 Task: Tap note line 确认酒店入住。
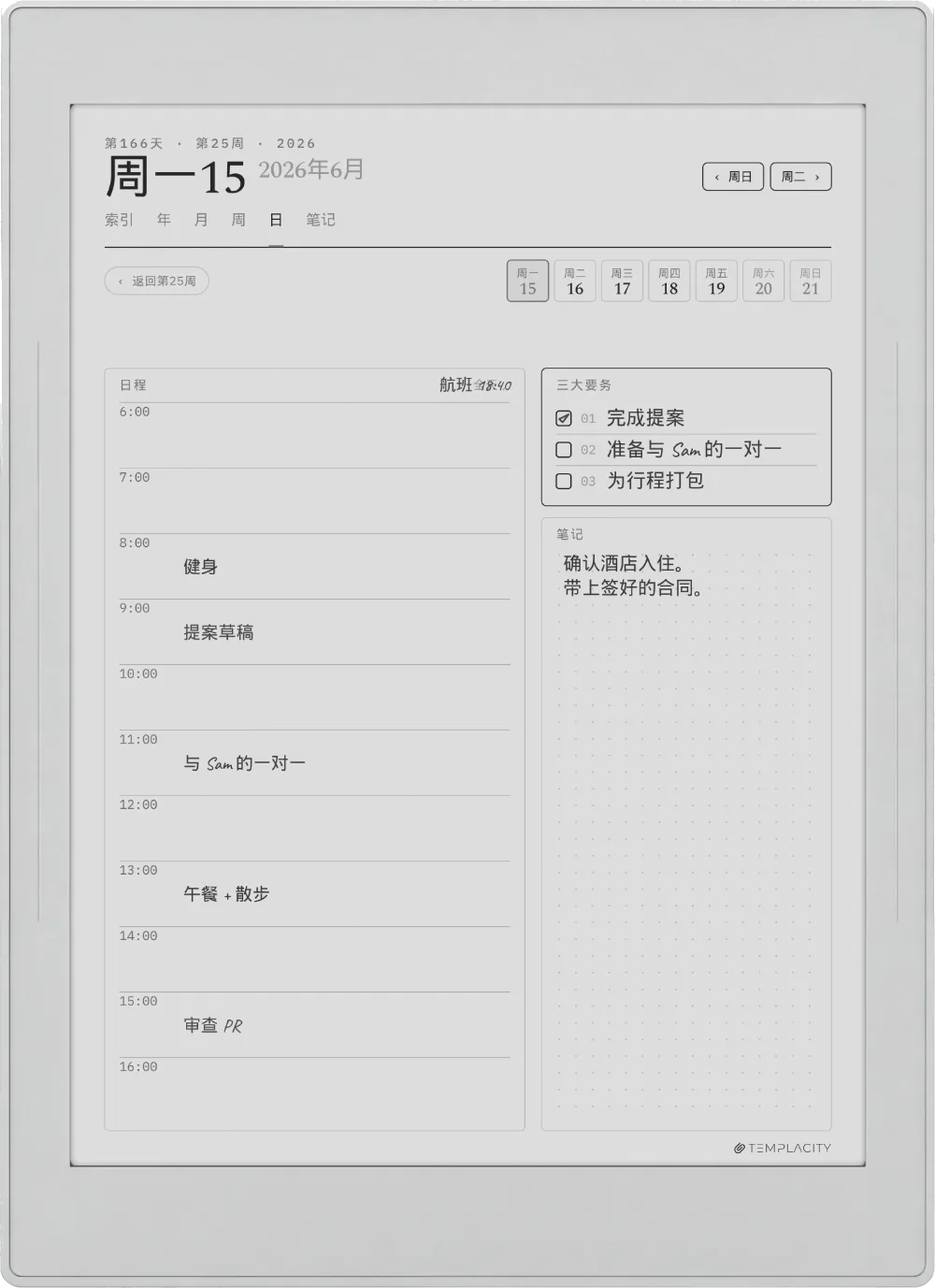(625, 563)
